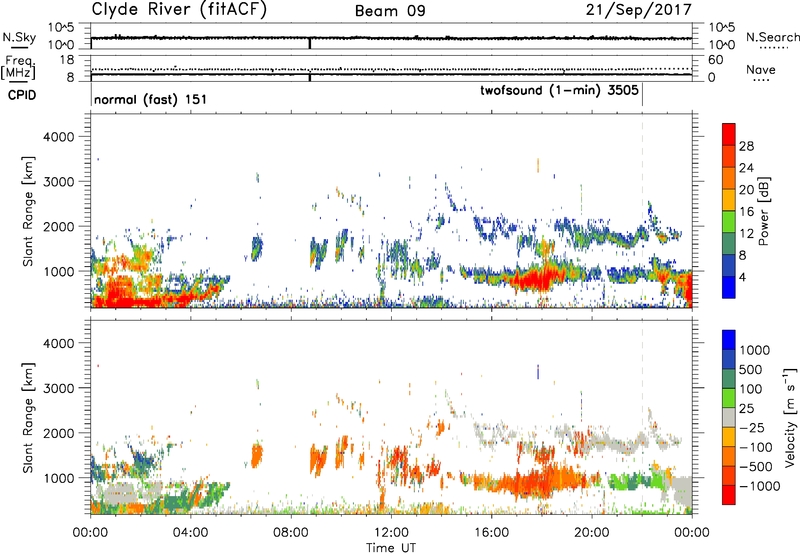This screenshot has width=800, height=554.
Task: Click the 'Beam 09' label
Action: (390, 11)
